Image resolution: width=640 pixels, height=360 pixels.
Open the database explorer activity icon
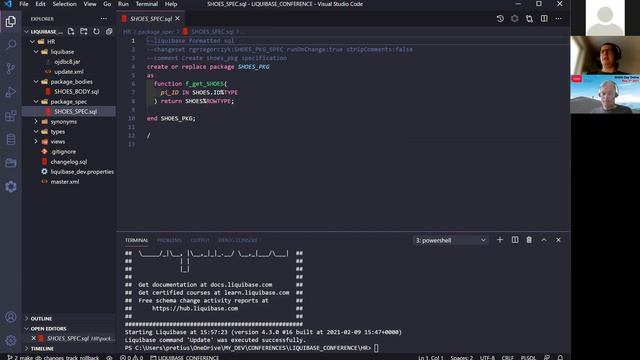pos(11,140)
